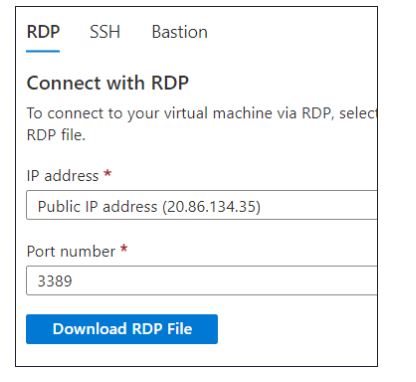Click the Port number label

point(71,251)
